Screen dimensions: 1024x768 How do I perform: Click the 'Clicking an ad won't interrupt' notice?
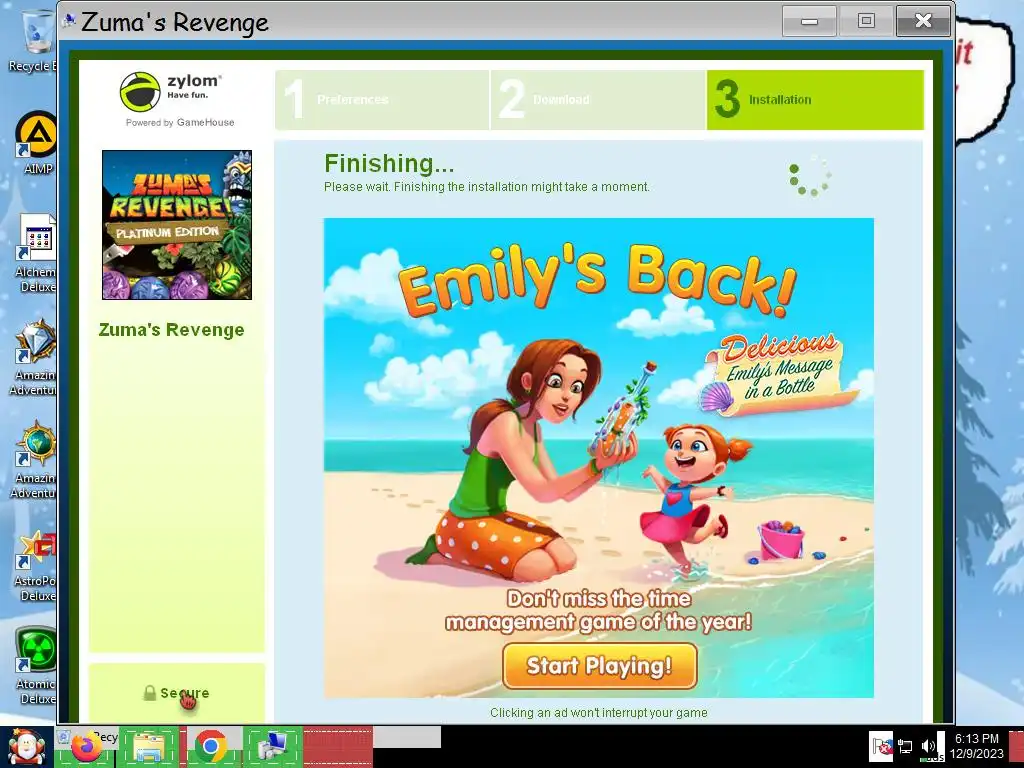598,712
